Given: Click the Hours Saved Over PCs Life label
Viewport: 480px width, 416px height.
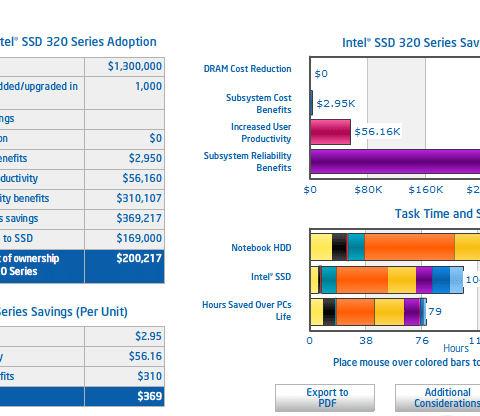Looking at the screenshot, I should (x=247, y=311).
